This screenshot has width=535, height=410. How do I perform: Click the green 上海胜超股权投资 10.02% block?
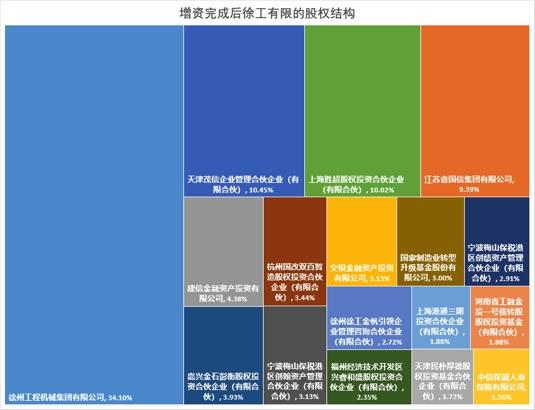pos(362,111)
